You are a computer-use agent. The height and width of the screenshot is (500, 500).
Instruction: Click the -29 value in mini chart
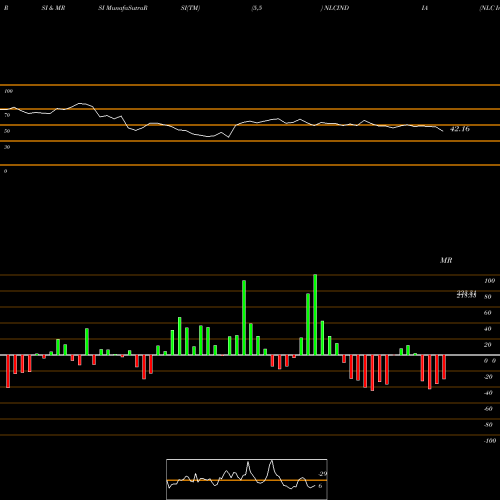(x=322, y=474)
